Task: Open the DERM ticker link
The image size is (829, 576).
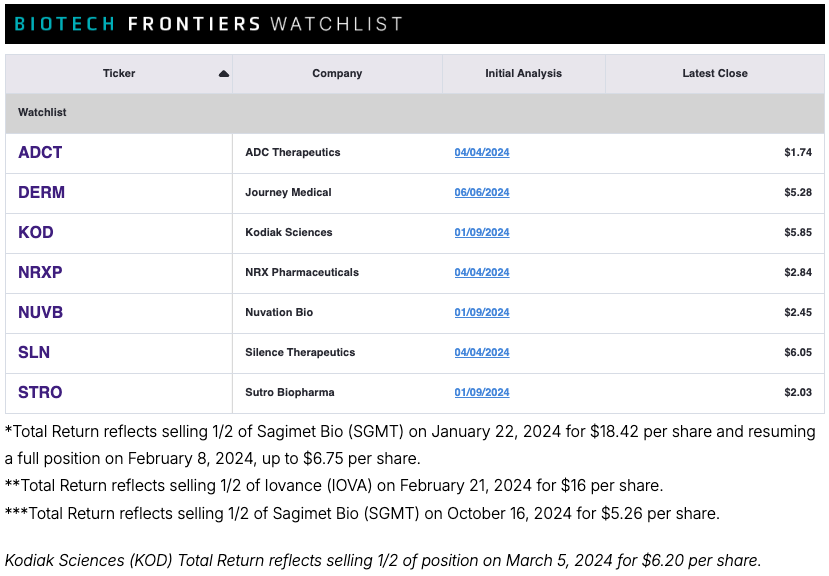Action: [41, 193]
